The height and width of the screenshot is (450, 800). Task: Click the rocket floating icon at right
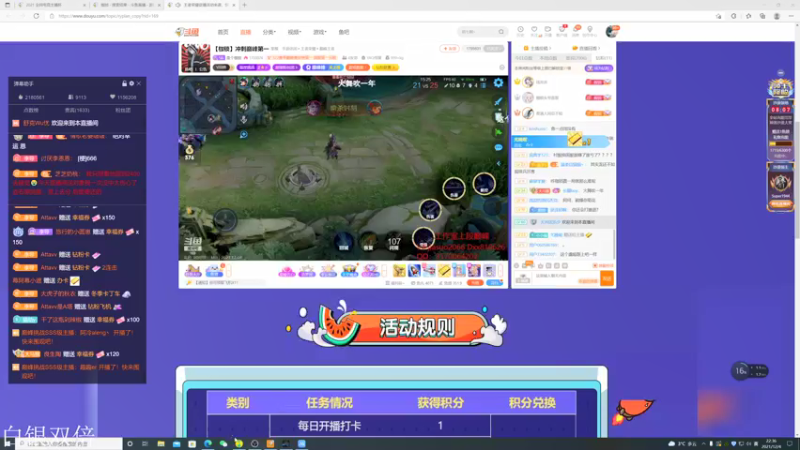click(x=633, y=410)
